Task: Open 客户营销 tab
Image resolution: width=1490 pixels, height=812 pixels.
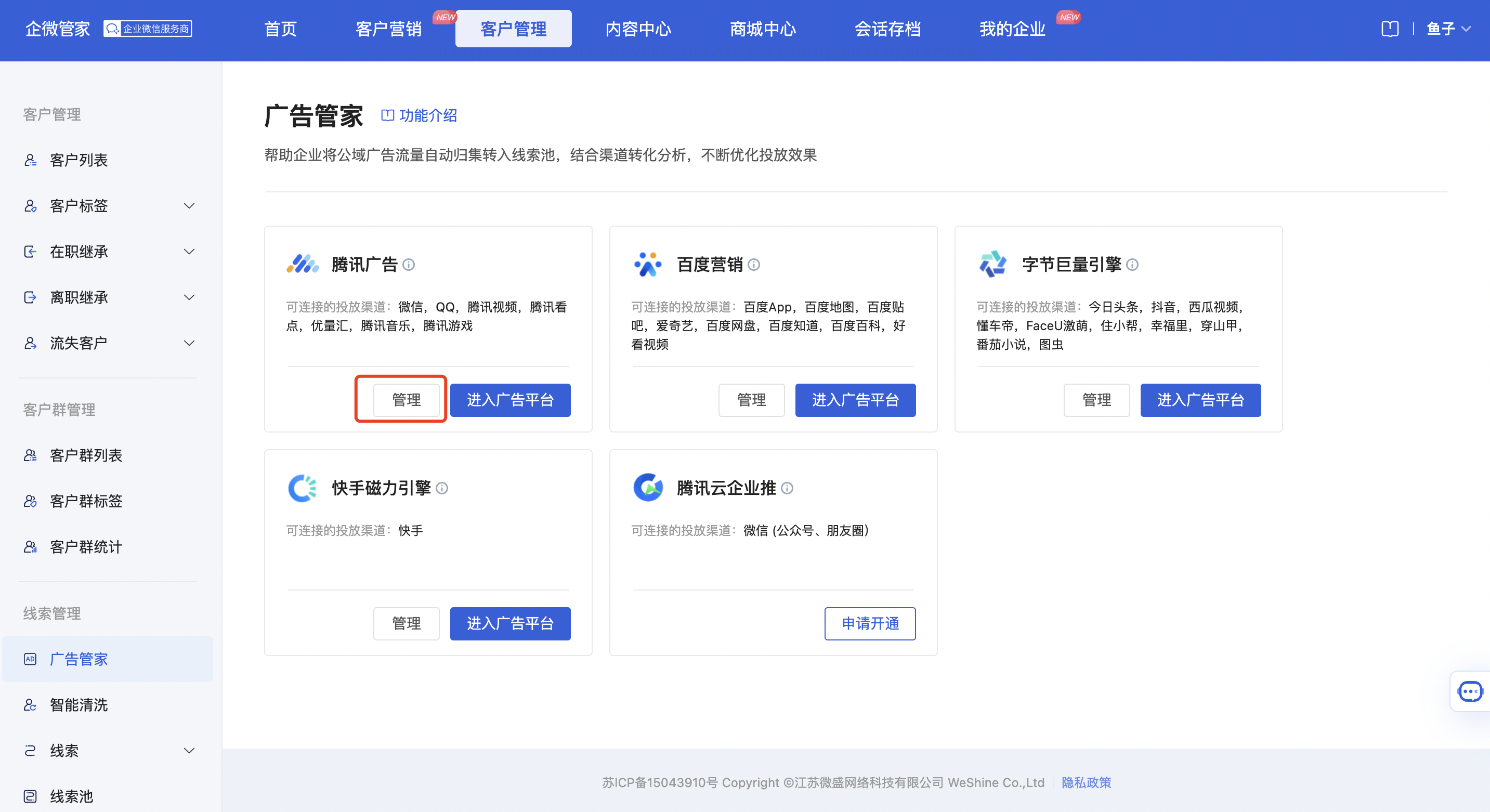Action: [x=389, y=29]
